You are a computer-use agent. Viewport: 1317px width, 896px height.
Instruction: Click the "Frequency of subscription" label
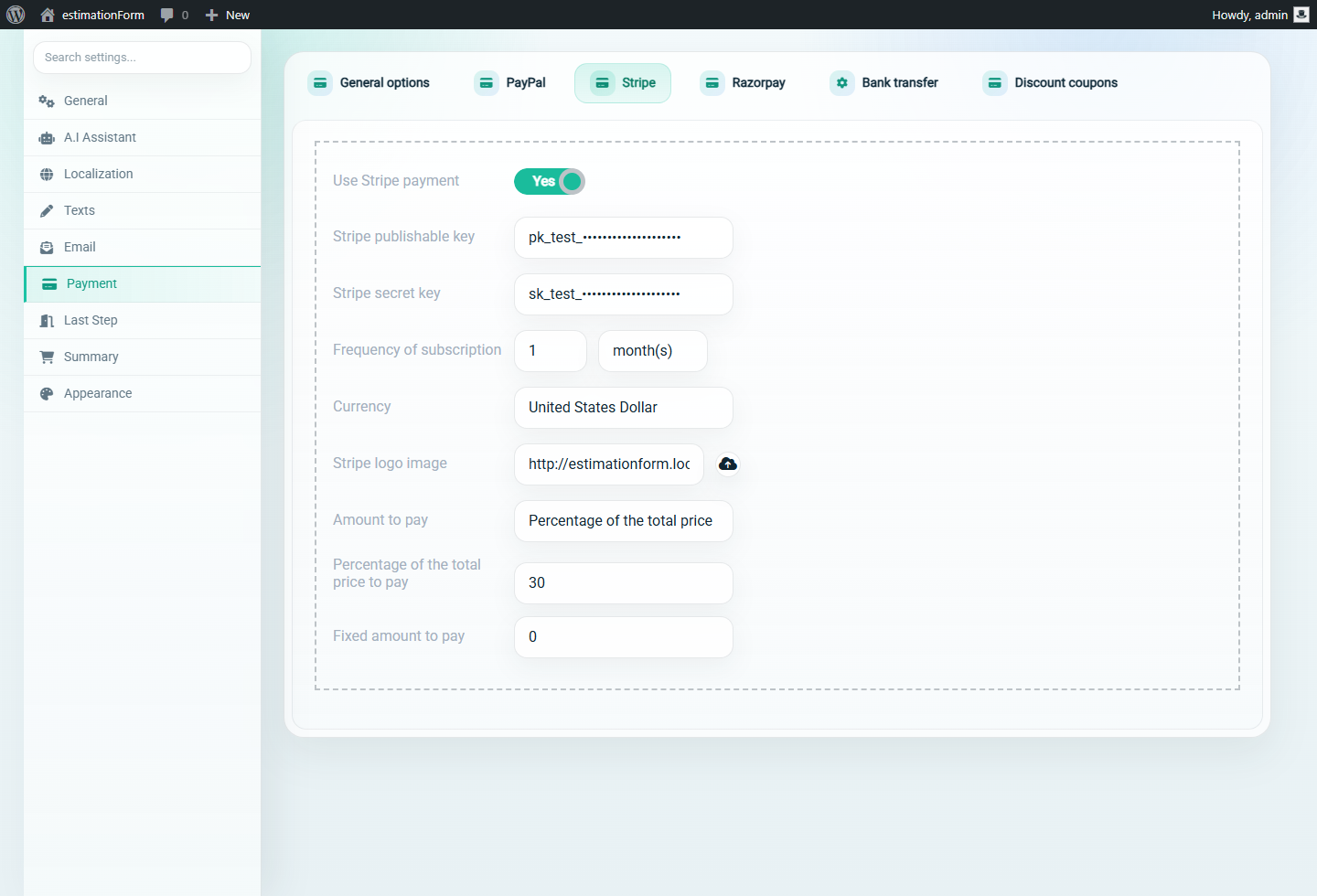[x=417, y=350]
